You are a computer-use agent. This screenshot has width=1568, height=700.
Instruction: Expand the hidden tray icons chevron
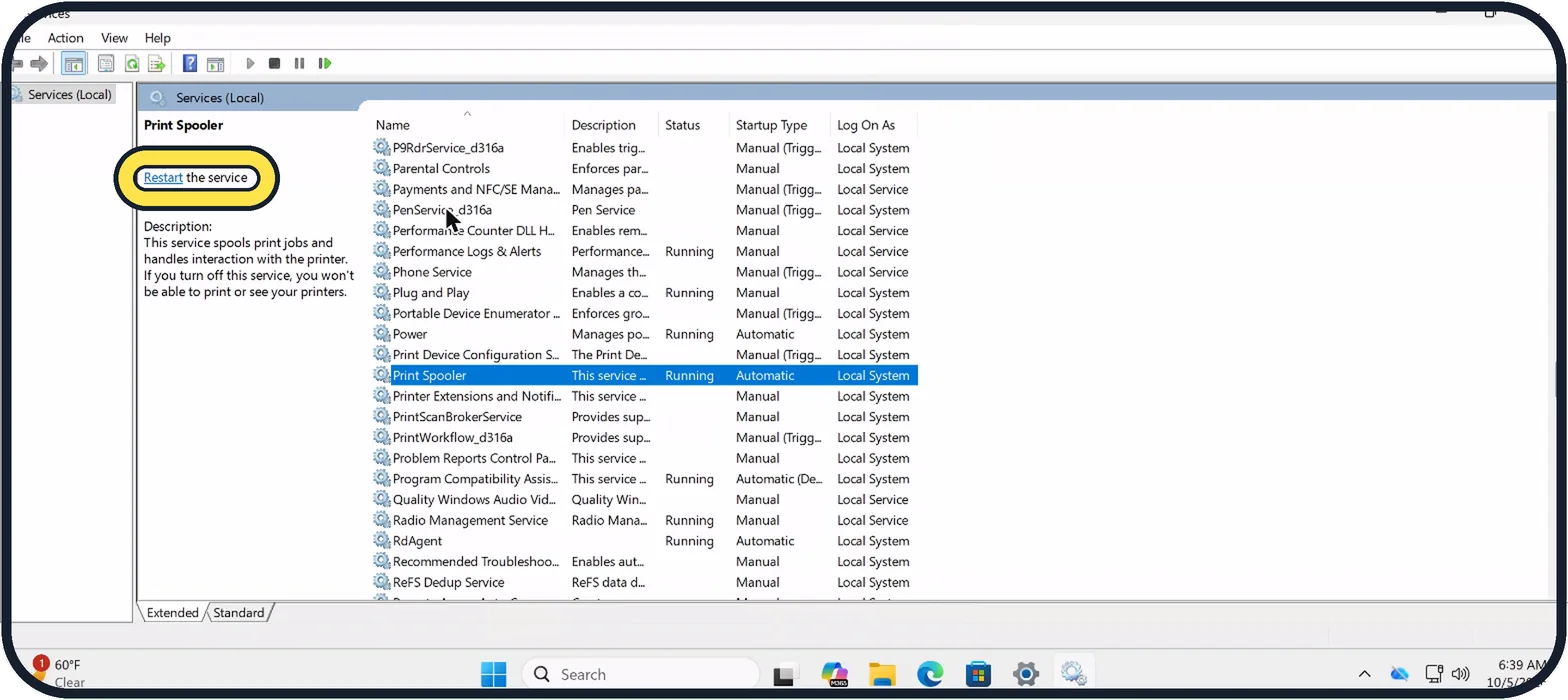point(1364,674)
